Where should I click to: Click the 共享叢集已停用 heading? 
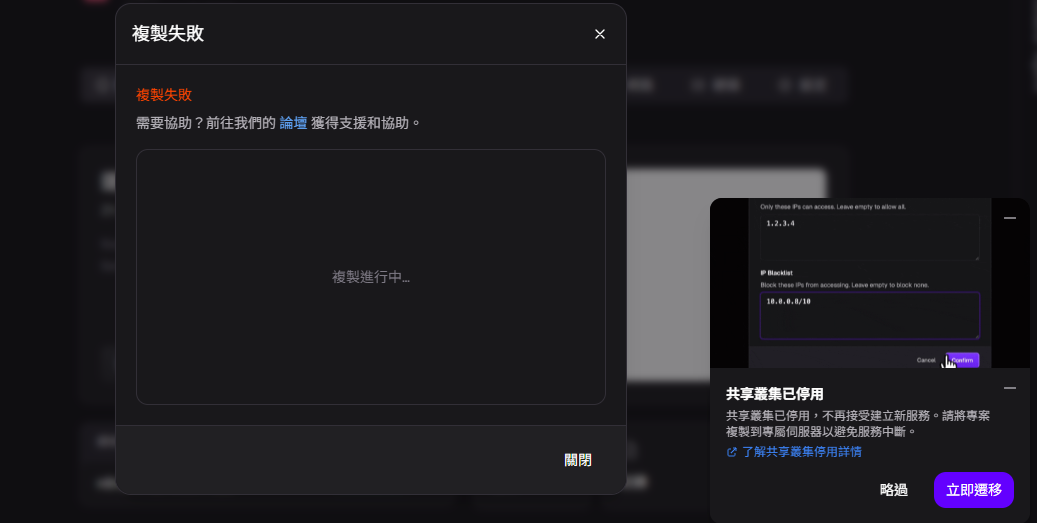pyautogui.click(x=774, y=394)
